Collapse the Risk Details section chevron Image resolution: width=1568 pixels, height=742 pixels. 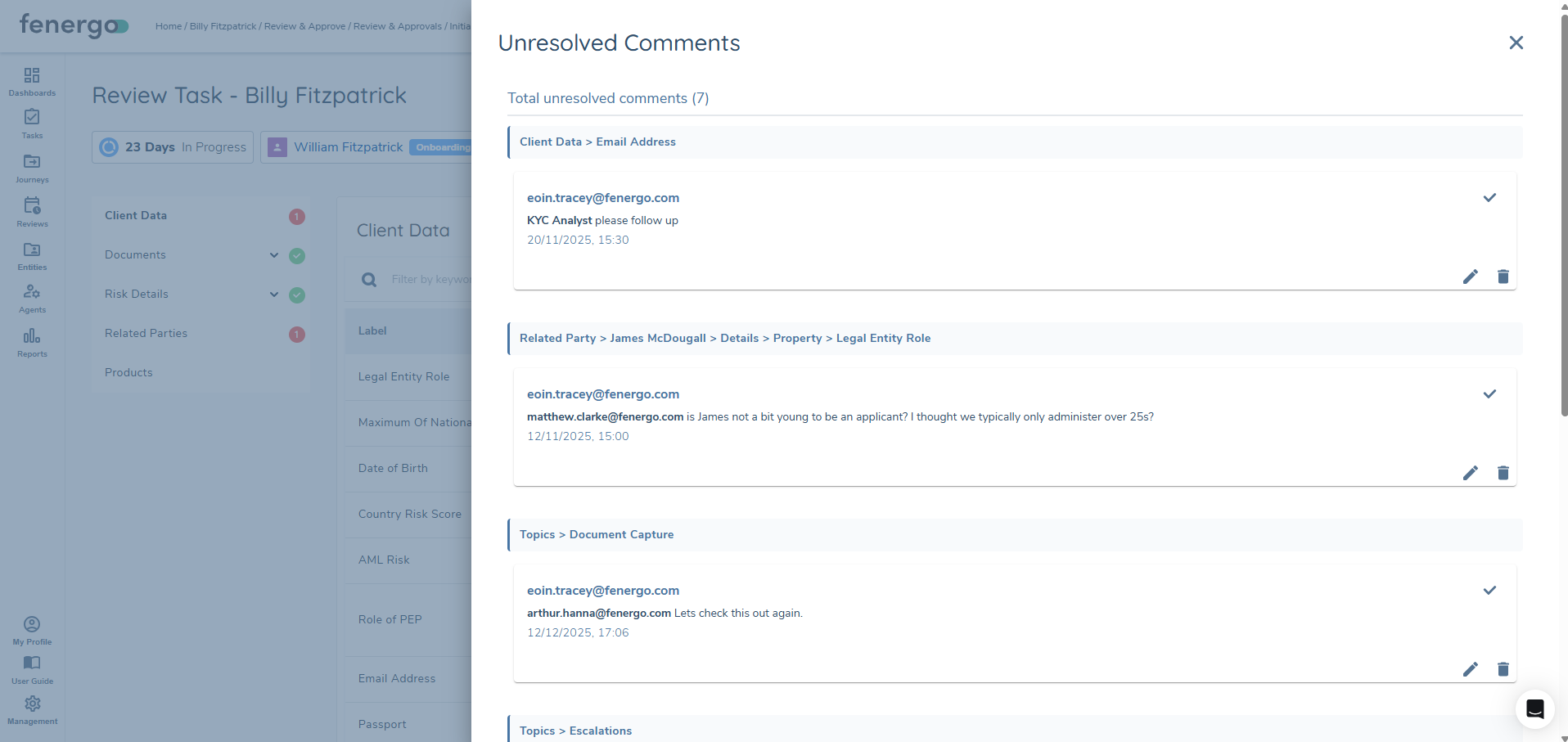pos(274,295)
